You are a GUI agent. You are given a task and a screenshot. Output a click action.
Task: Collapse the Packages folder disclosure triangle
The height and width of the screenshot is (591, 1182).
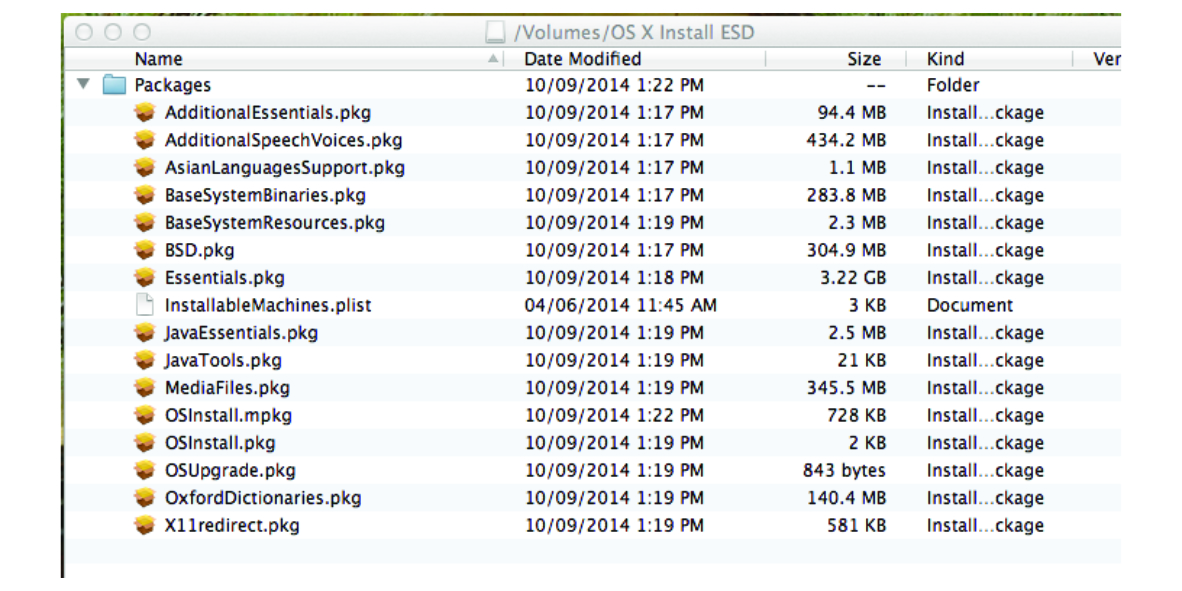point(85,85)
